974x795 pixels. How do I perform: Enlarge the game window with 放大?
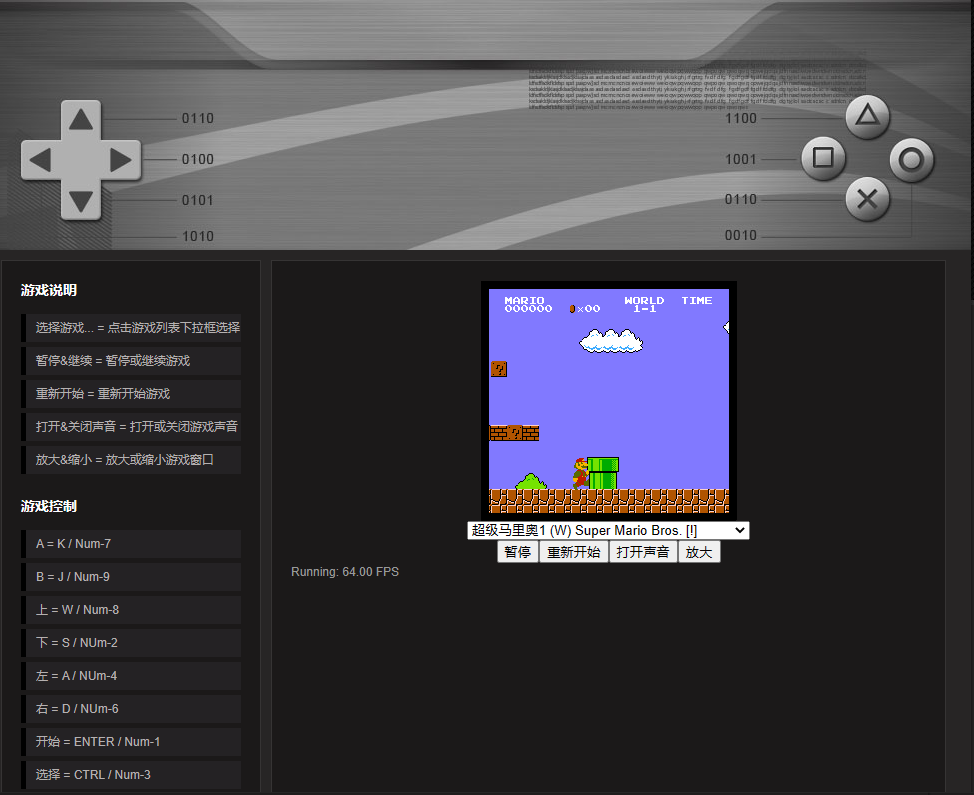pos(699,552)
